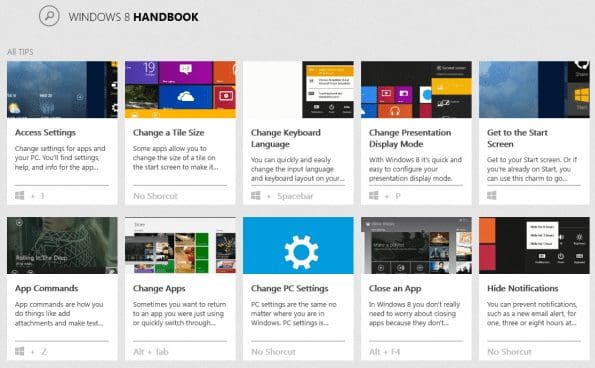Viewport: 595px width, 368px height.
Task: Click No Shortcut under Hide Notifications
Action: click(x=509, y=352)
